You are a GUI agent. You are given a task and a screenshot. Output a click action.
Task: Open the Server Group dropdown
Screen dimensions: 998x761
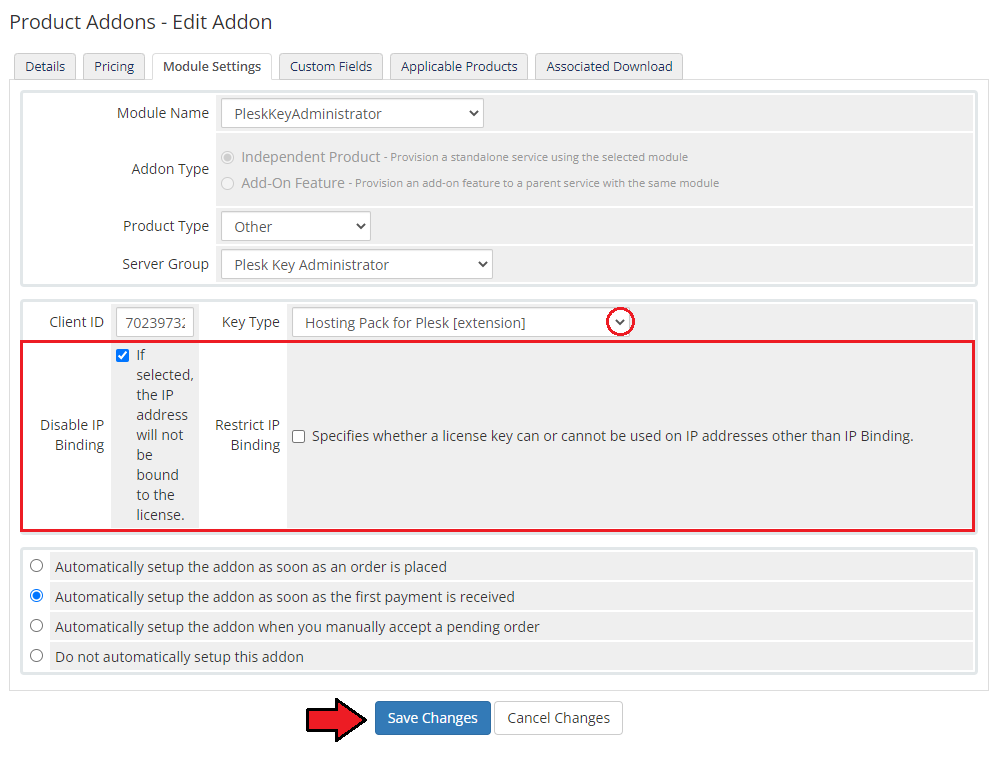tap(357, 264)
